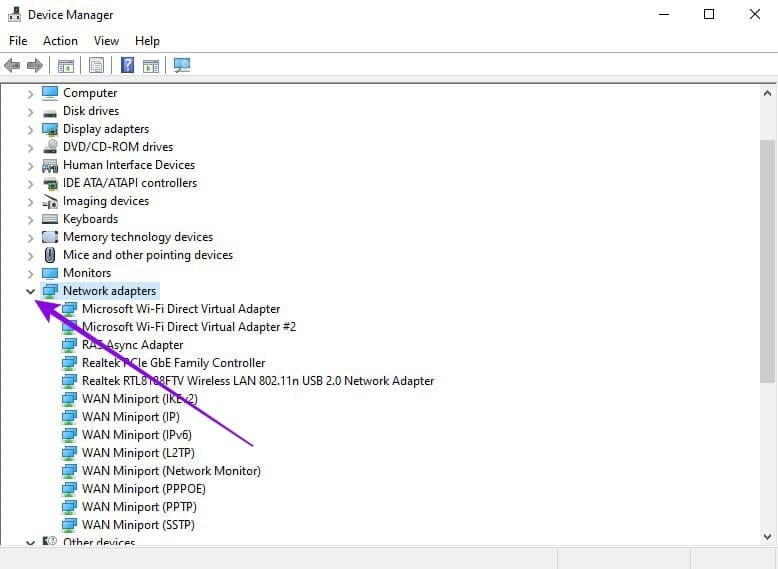Expand the Display adapters category
The height and width of the screenshot is (569, 778).
click(x=30, y=130)
